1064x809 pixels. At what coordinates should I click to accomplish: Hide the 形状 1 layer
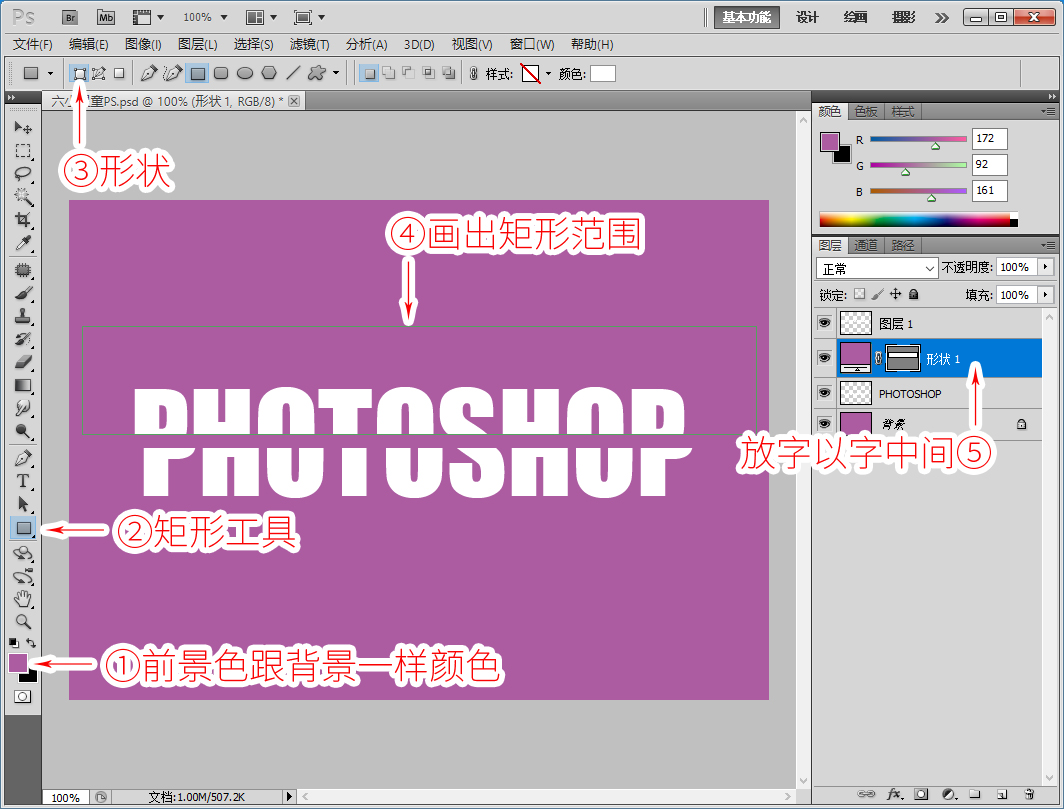click(x=824, y=358)
